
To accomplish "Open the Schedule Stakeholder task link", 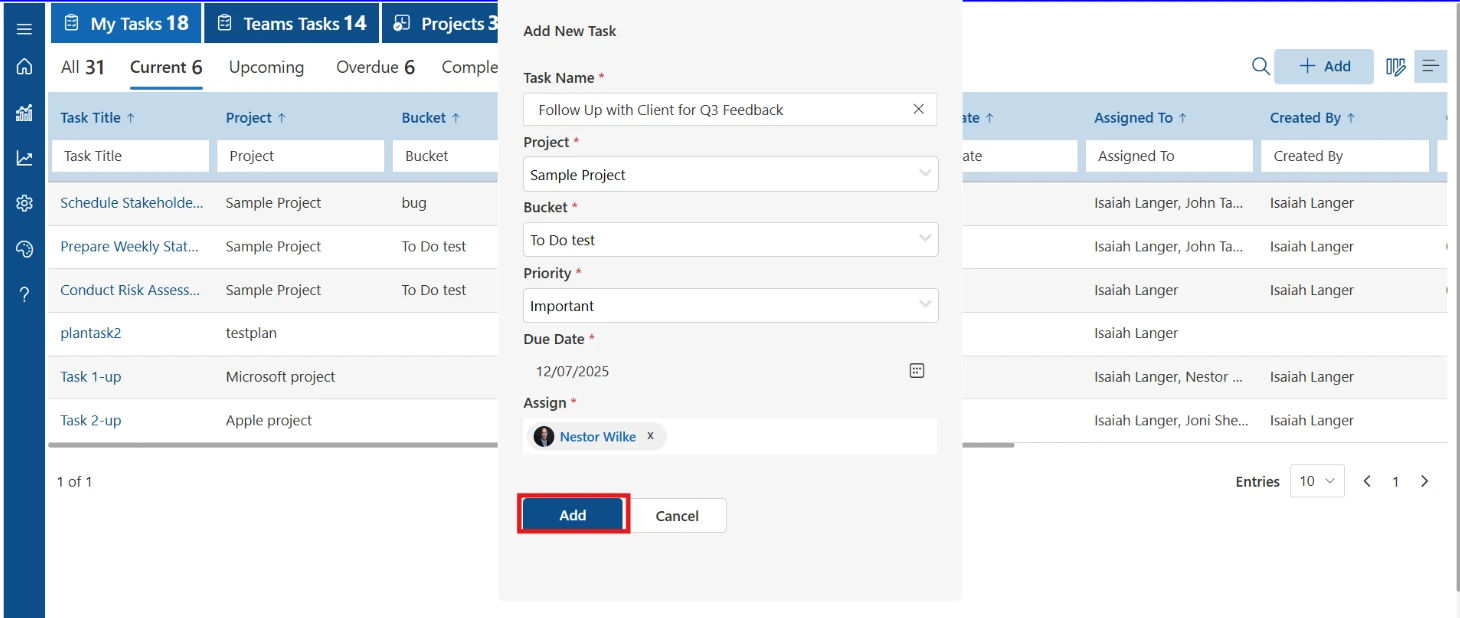I will click(x=131, y=202).
